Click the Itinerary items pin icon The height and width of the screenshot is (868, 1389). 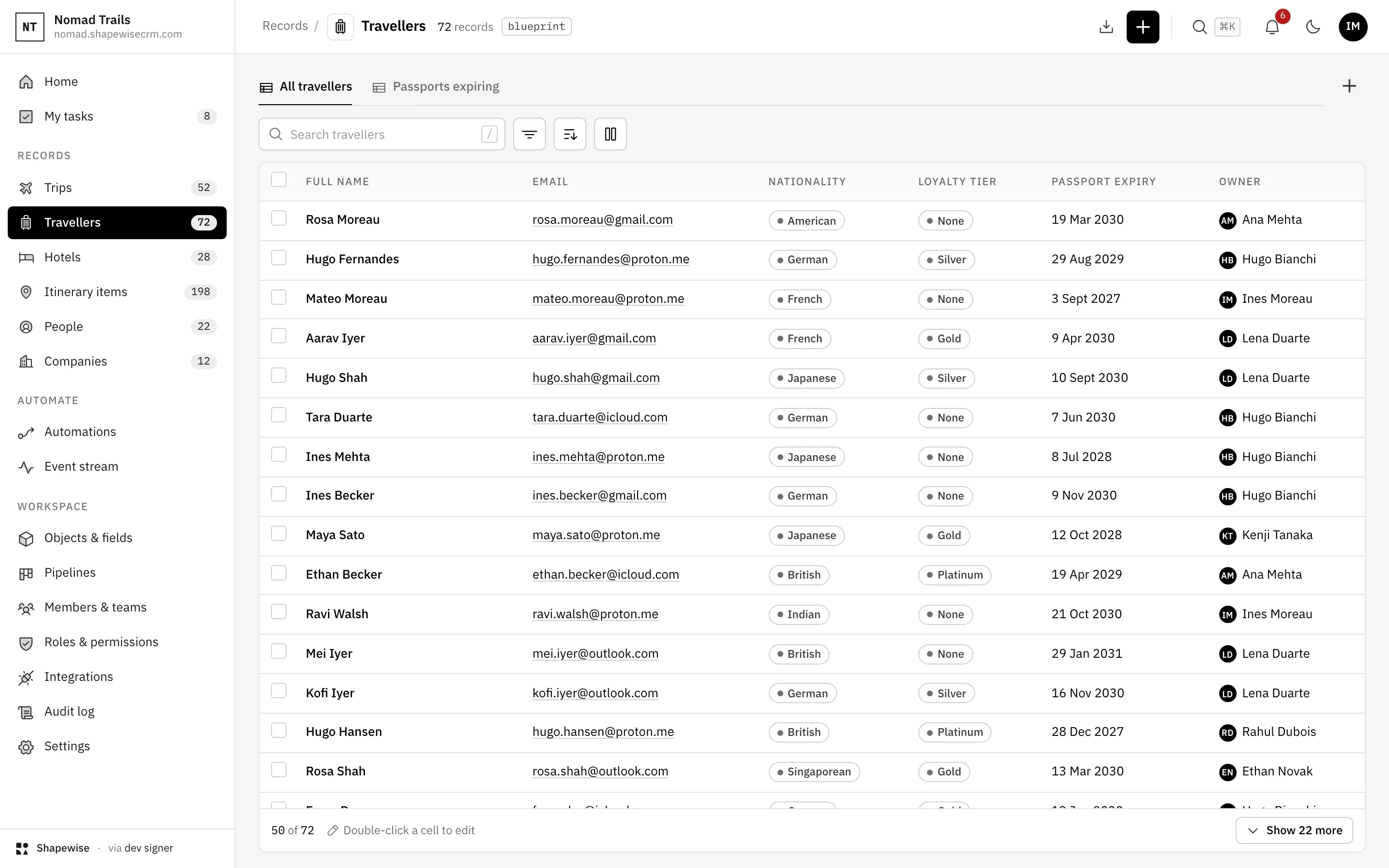point(26,292)
